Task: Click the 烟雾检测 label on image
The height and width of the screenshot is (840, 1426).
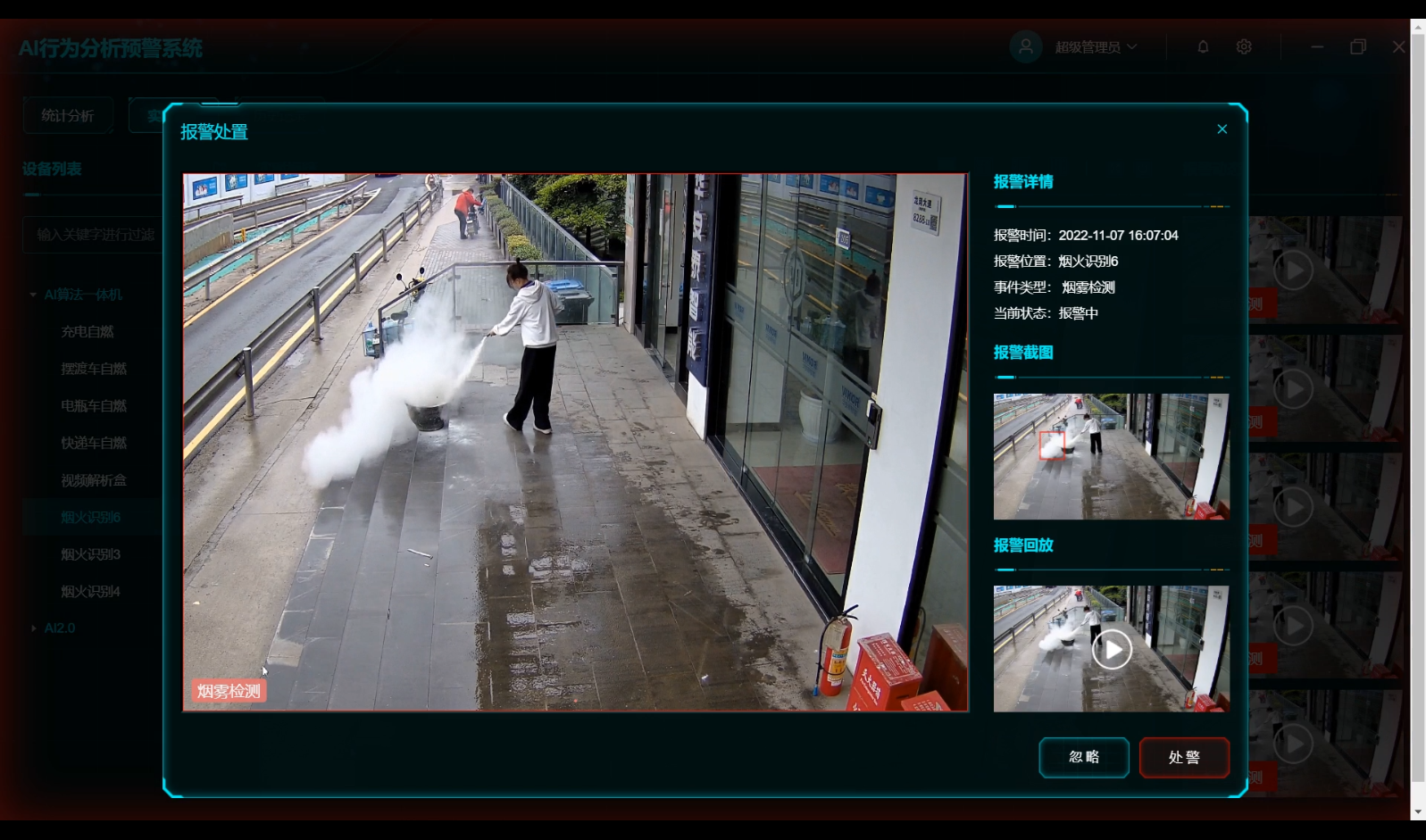Action: [x=229, y=691]
